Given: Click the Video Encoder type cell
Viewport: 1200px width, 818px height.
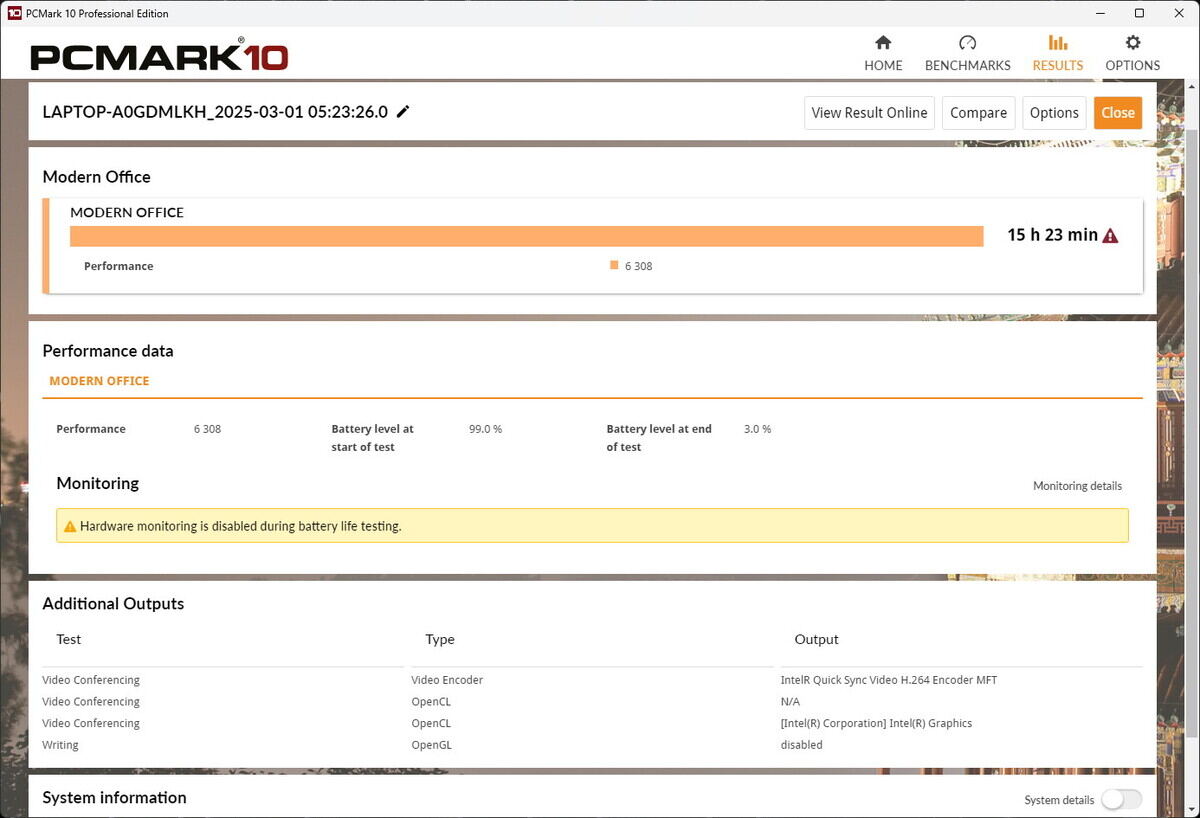Looking at the screenshot, I should point(447,680).
